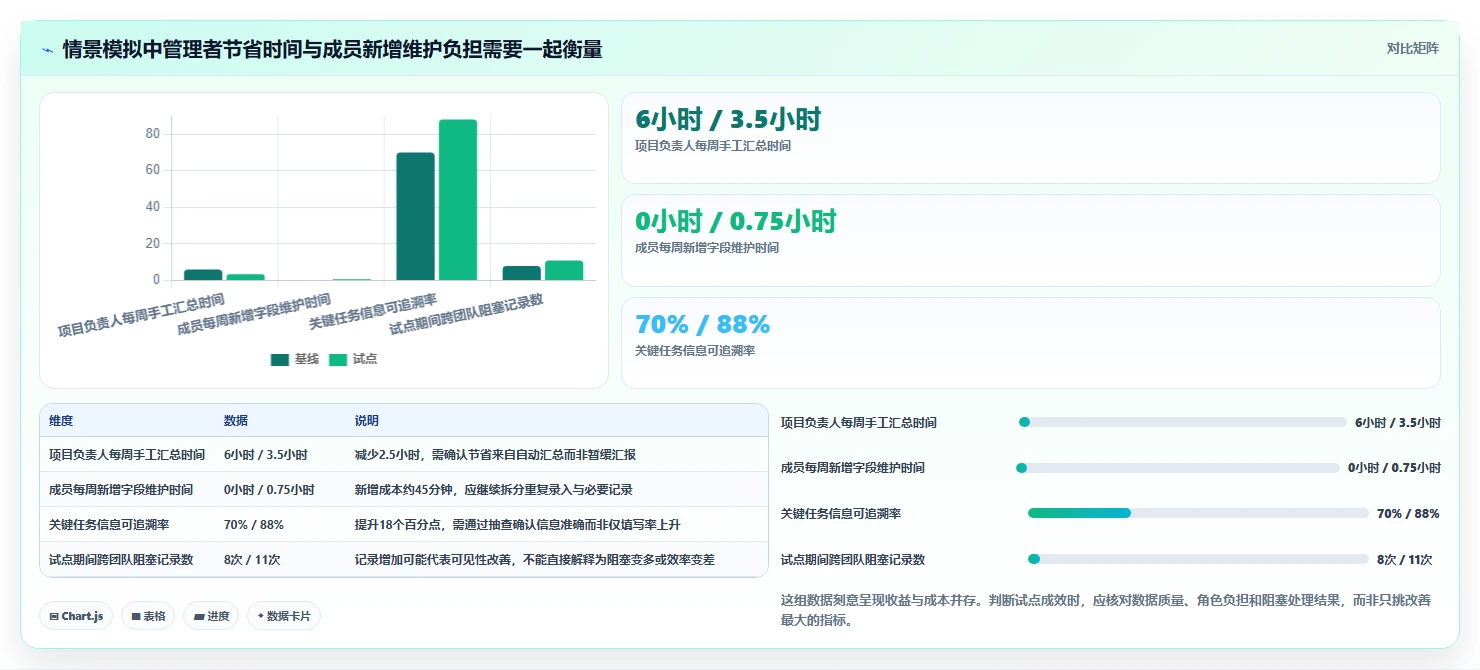Toggle the 基线 legend swatch in the chart
The width and height of the screenshot is (1480, 670).
click(x=279, y=359)
